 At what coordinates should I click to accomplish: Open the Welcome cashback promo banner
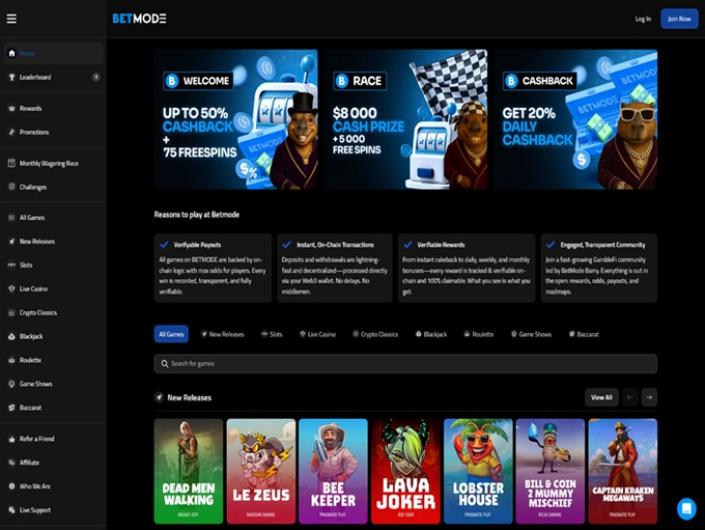(236, 119)
